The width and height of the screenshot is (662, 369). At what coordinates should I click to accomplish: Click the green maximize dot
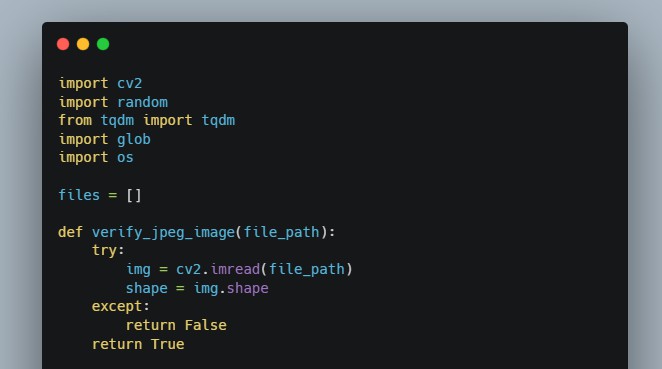coord(103,44)
